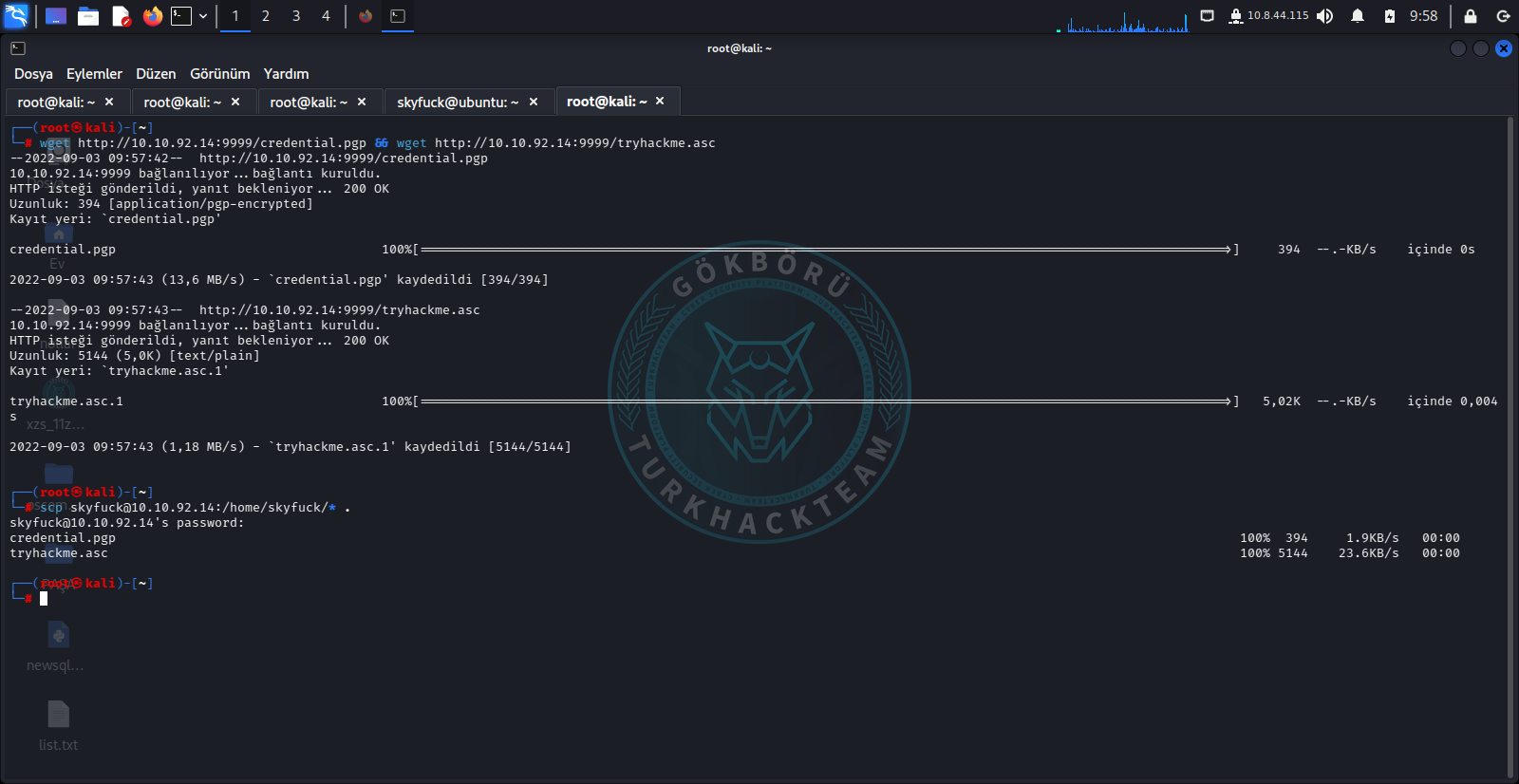Open the text editor launcher icon
Image resolution: width=1519 pixels, height=784 pixels.
(x=121, y=16)
